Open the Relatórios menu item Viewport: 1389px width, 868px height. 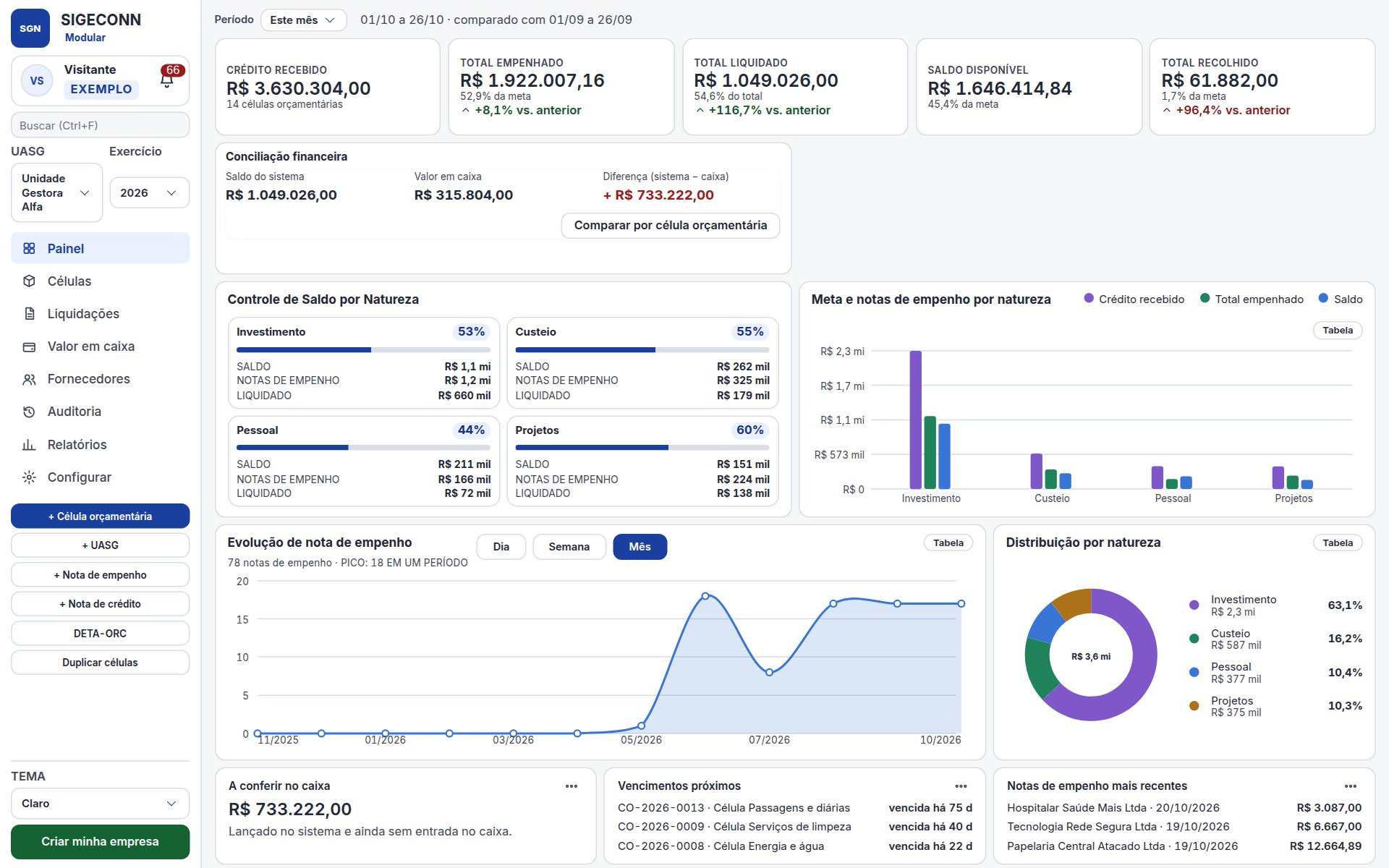point(100,444)
